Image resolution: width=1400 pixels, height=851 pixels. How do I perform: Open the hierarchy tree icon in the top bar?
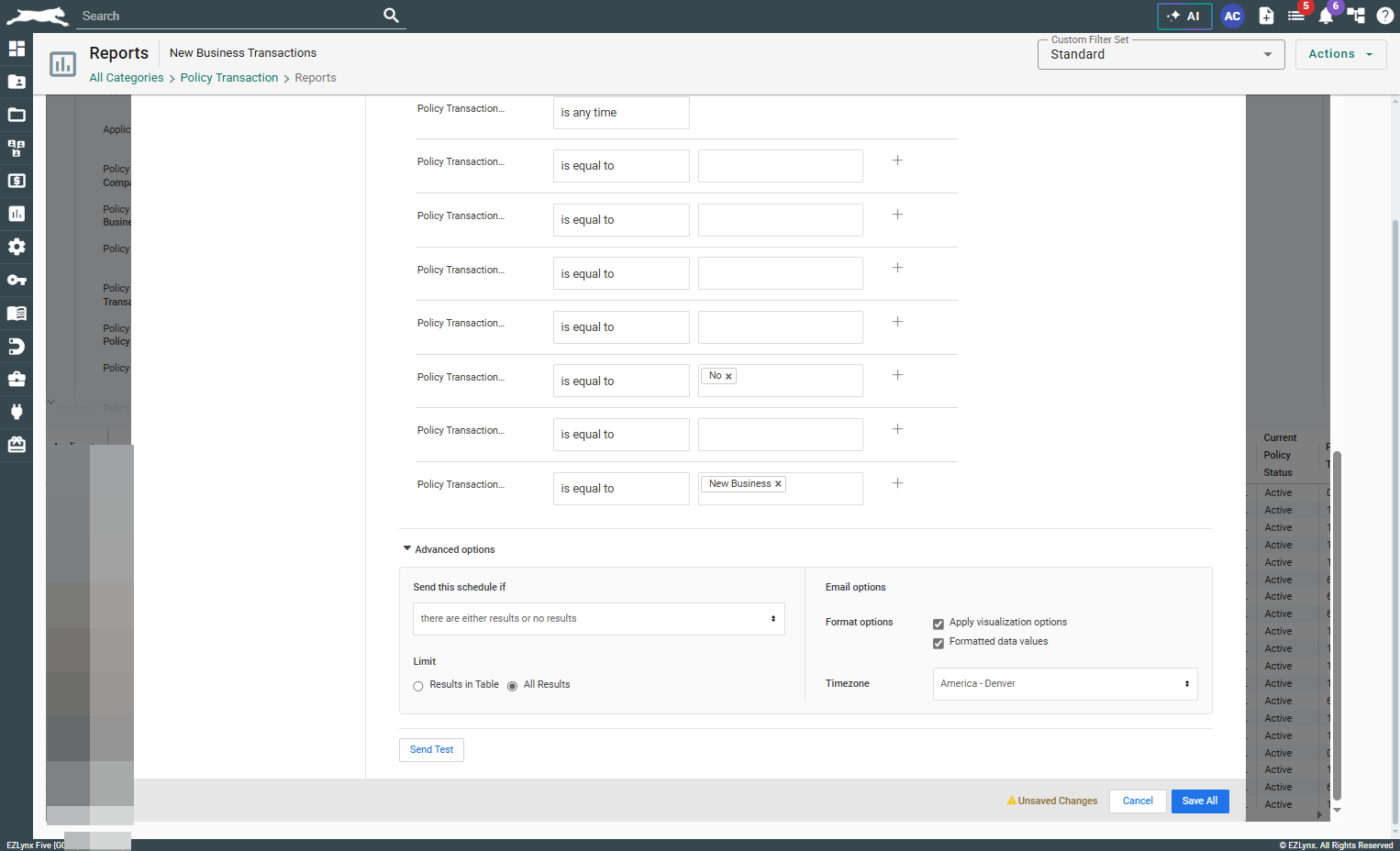(x=1356, y=16)
